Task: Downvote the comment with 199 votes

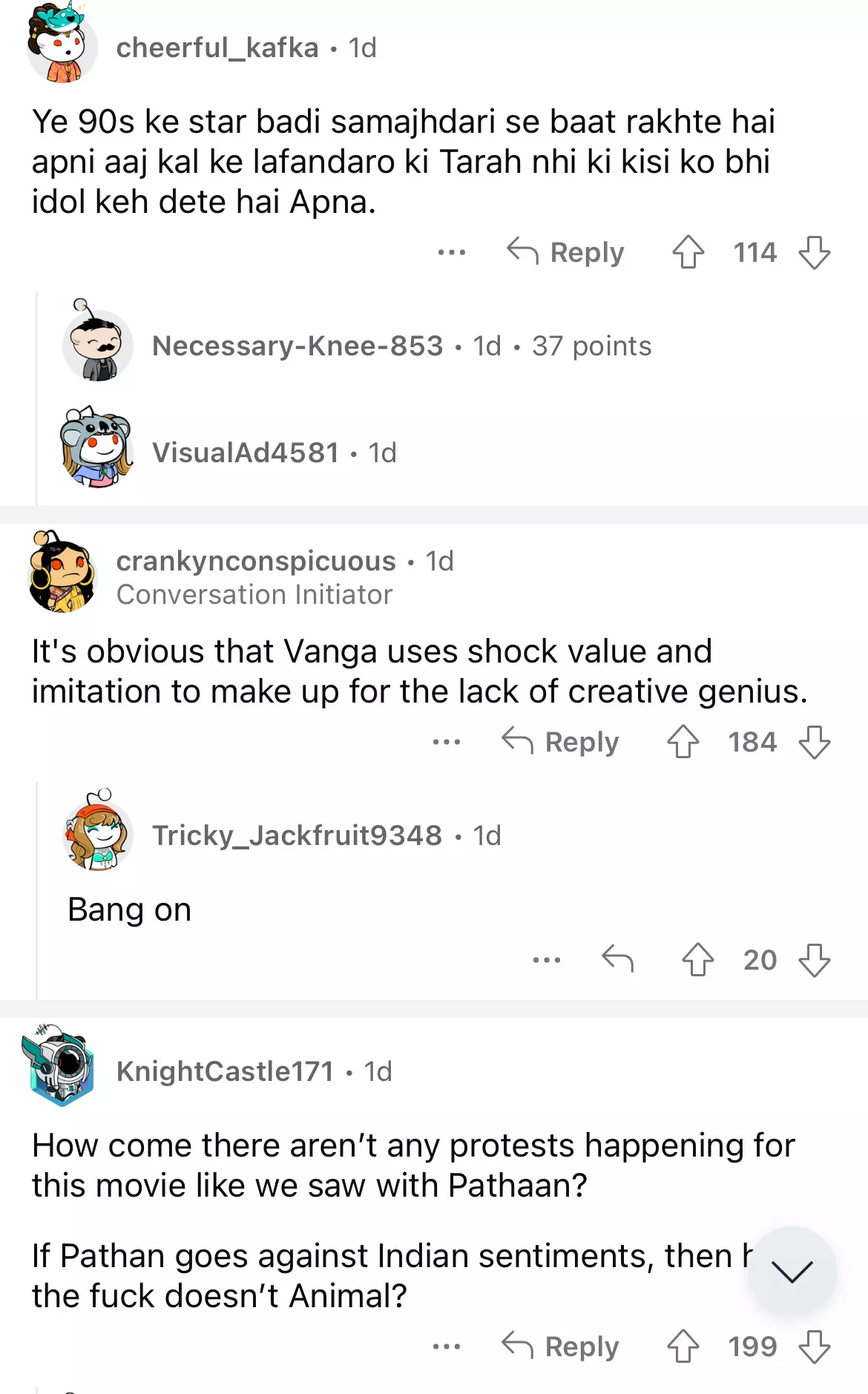Action: point(814,1347)
